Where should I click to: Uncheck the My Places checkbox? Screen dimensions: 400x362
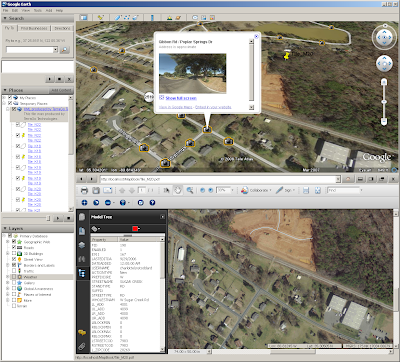pyautogui.click(x=10, y=98)
